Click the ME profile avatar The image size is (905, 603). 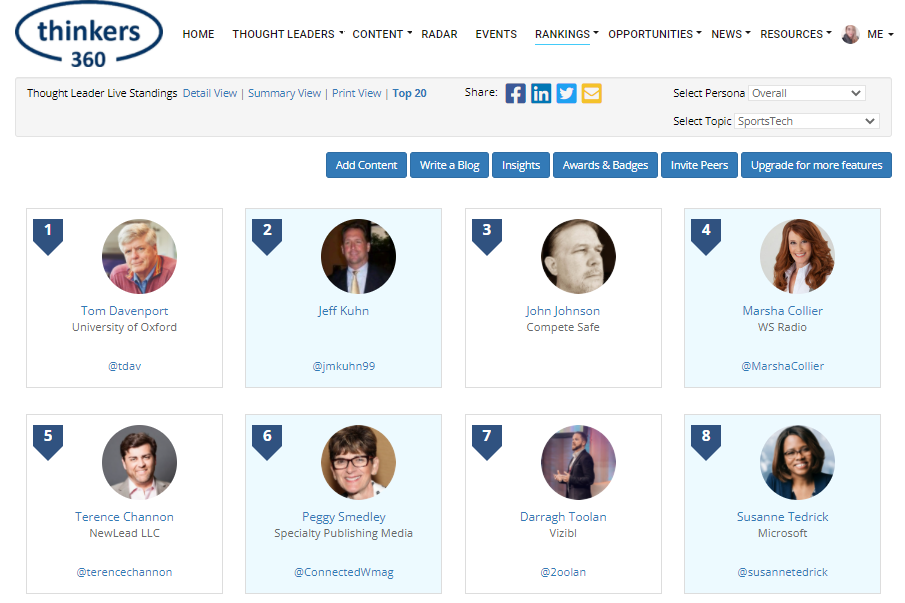[850, 34]
